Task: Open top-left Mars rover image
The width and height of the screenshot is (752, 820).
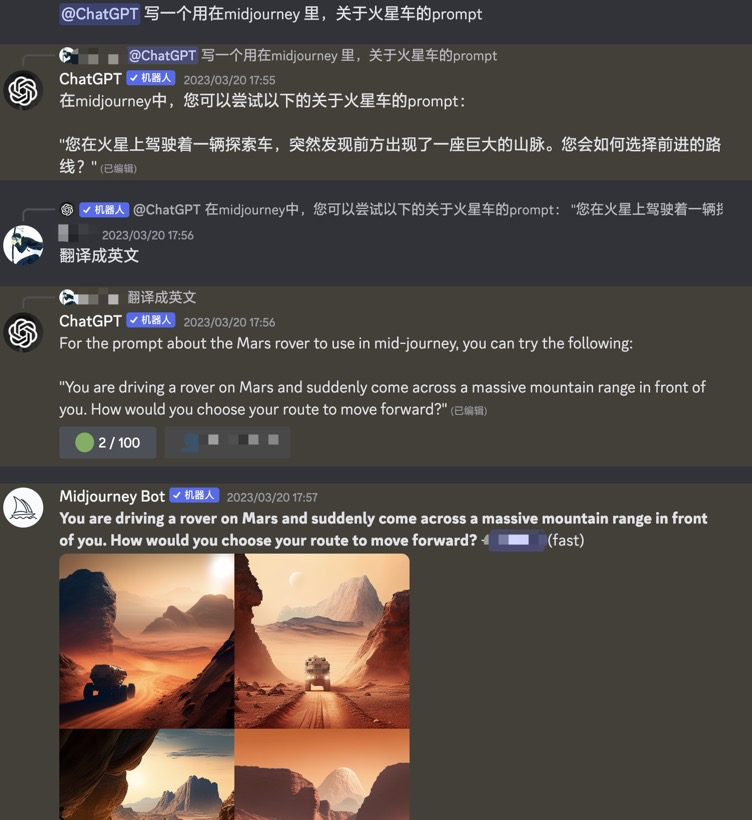Action: [146, 641]
